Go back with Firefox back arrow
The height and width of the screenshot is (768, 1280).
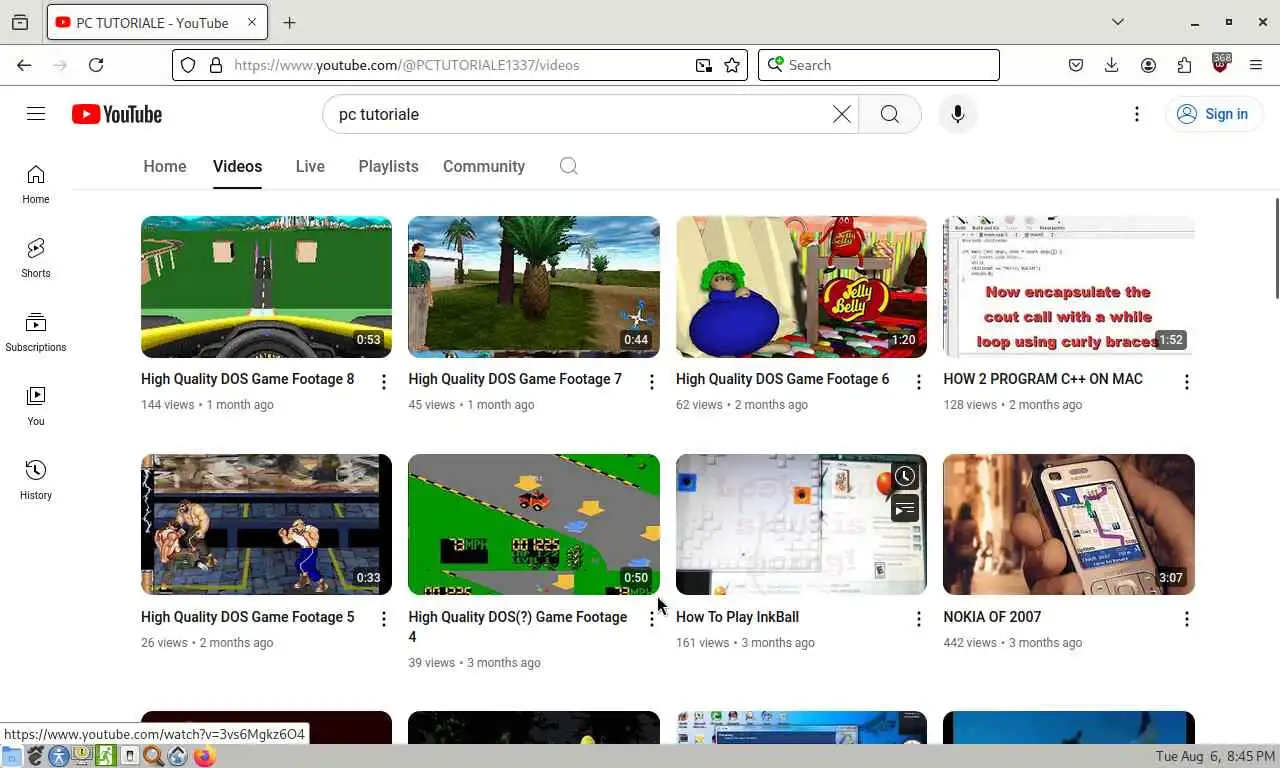pyautogui.click(x=24, y=65)
